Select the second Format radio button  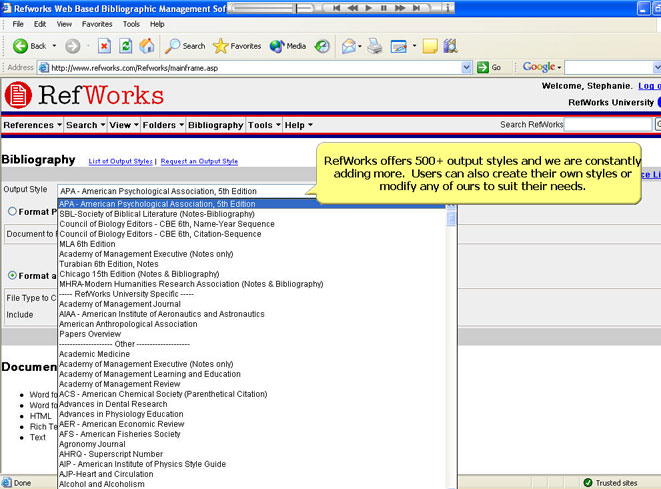(12, 275)
